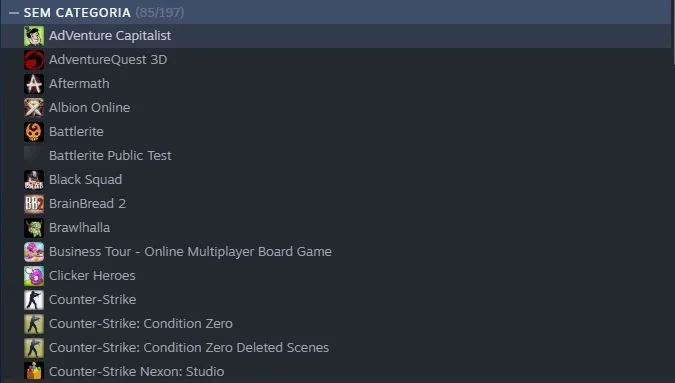Viewport: 675px width, 383px height.
Task: Select Battlerite Public Test in the list
Action: (336, 156)
